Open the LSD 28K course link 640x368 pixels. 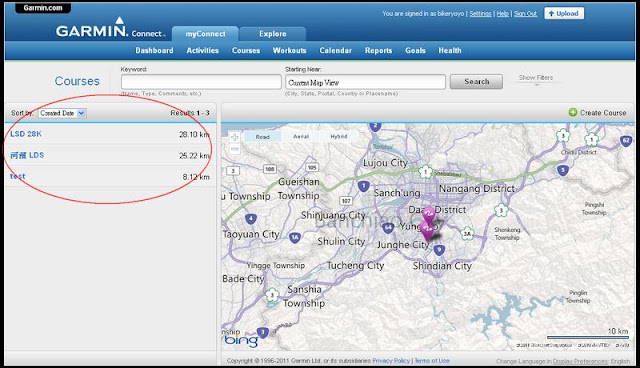26,134
